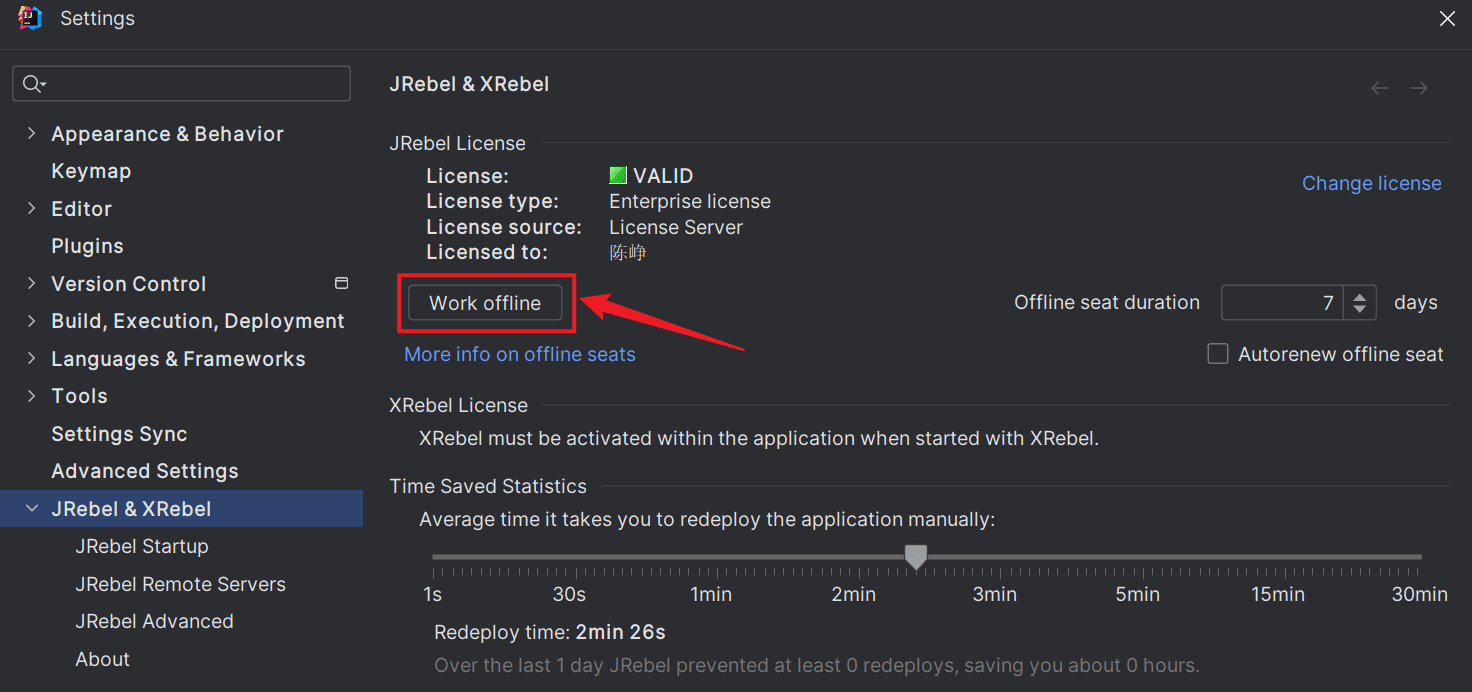Expand the Appearance & Behavior section

pos(31,133)
